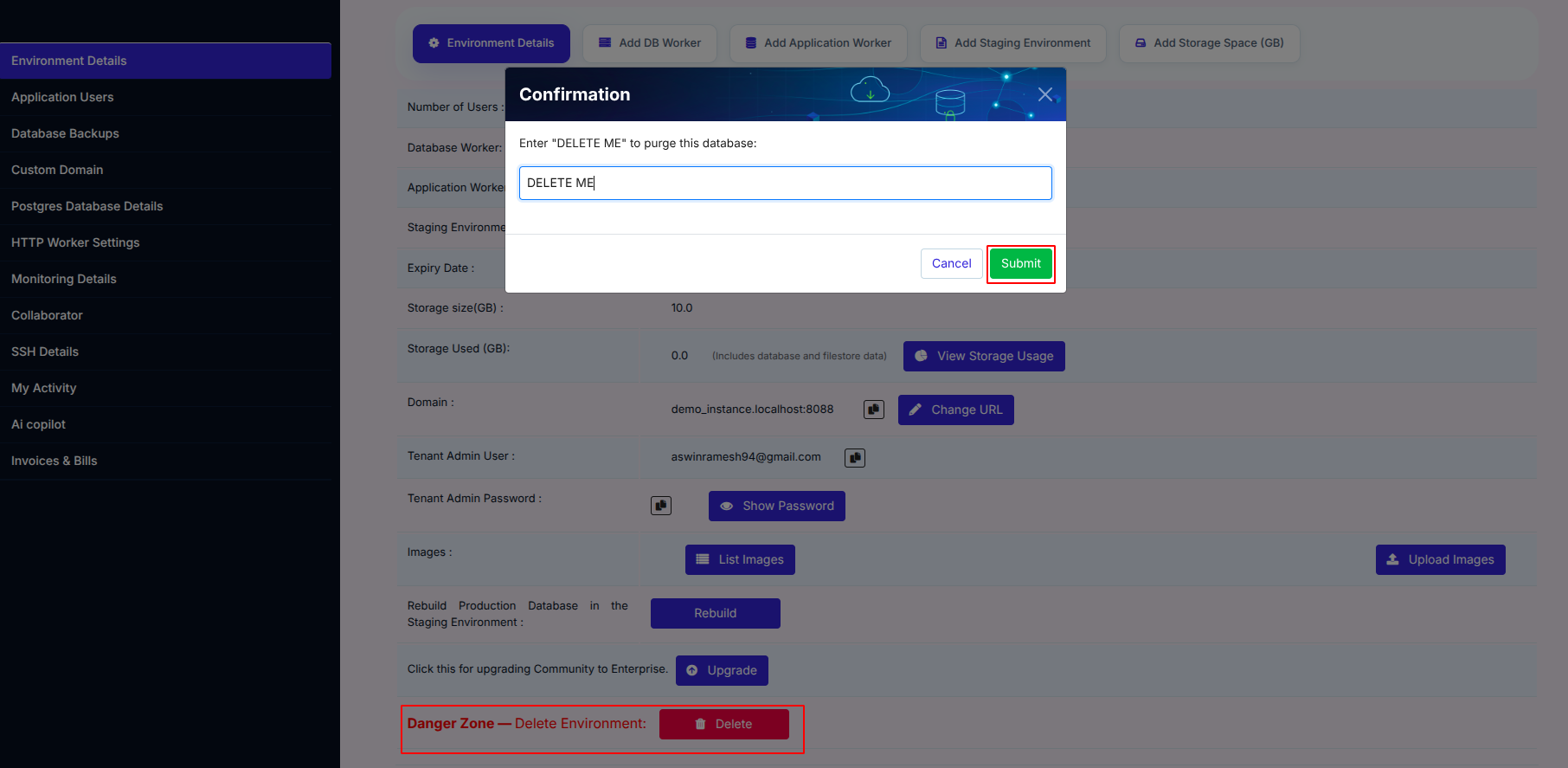View Monitoring Details in the sidebar
1568x768 pixels.
pos(165,279)
